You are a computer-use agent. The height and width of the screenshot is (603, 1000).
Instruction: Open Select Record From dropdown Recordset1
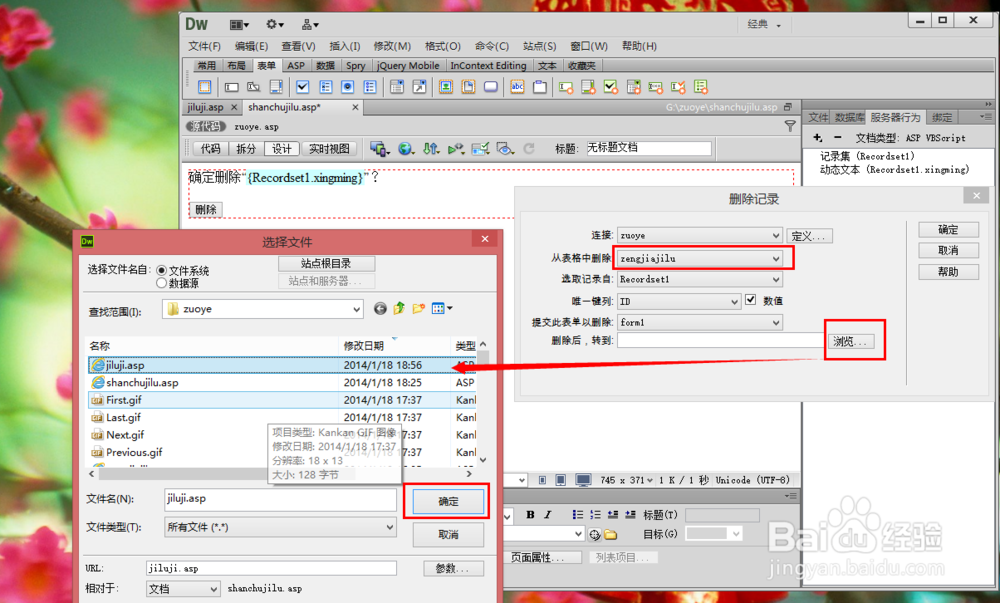[699, 279]
